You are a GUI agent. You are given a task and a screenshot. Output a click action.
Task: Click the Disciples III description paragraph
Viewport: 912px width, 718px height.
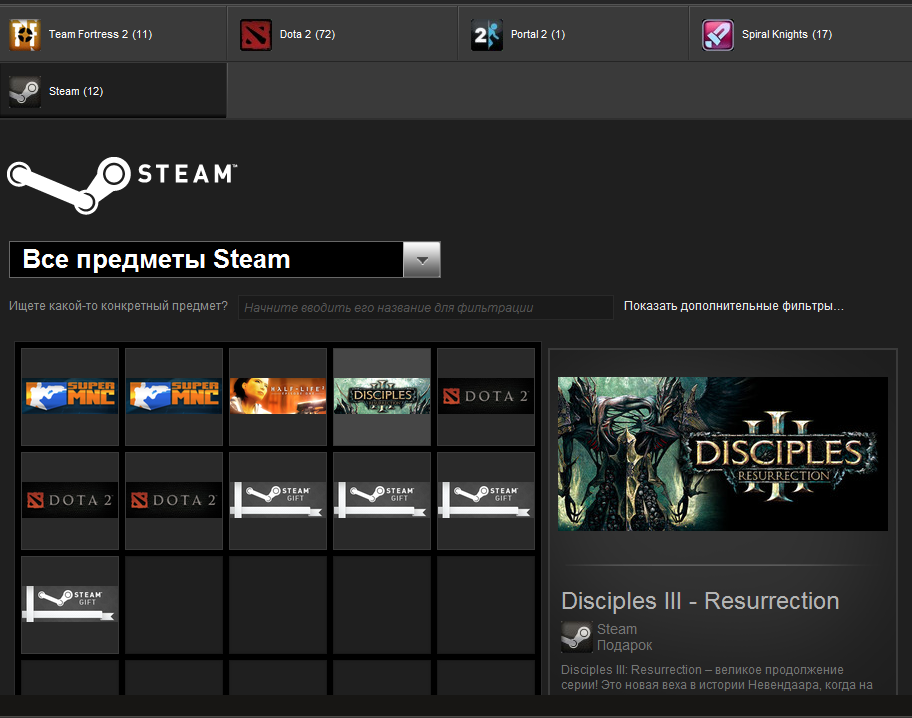pos(717,677)
